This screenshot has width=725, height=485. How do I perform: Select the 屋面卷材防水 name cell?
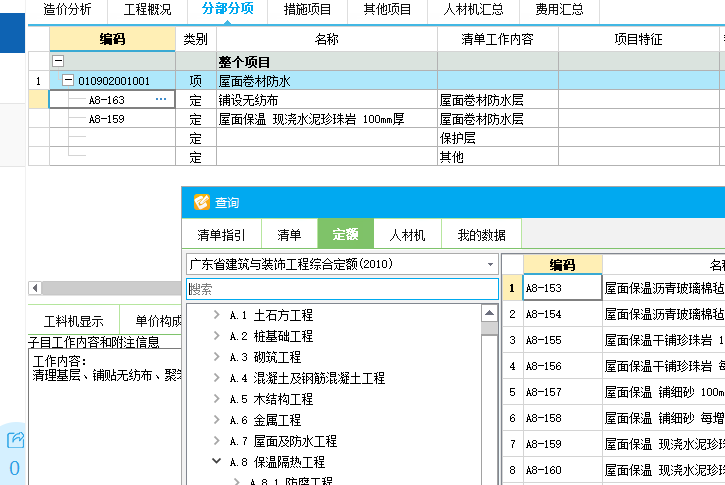pyautogui.click(x=327, y=81)
